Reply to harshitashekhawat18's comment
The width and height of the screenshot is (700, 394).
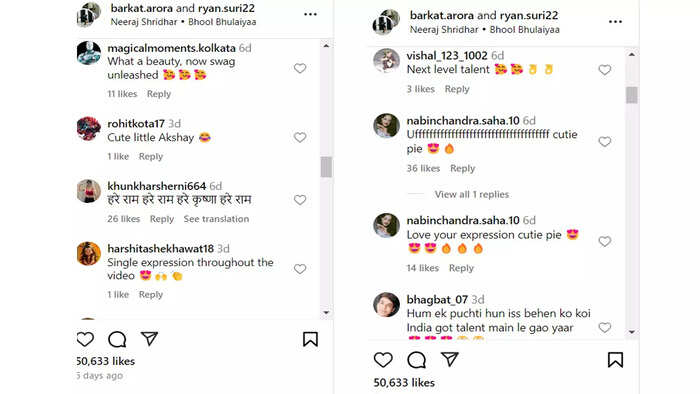150,295
